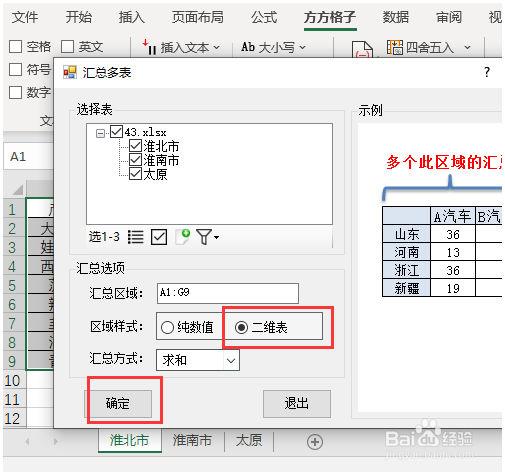The height and width of the screenshot is (475, 505).
Task: Select the 纯数值 radio button
Action: coord(167,327)
